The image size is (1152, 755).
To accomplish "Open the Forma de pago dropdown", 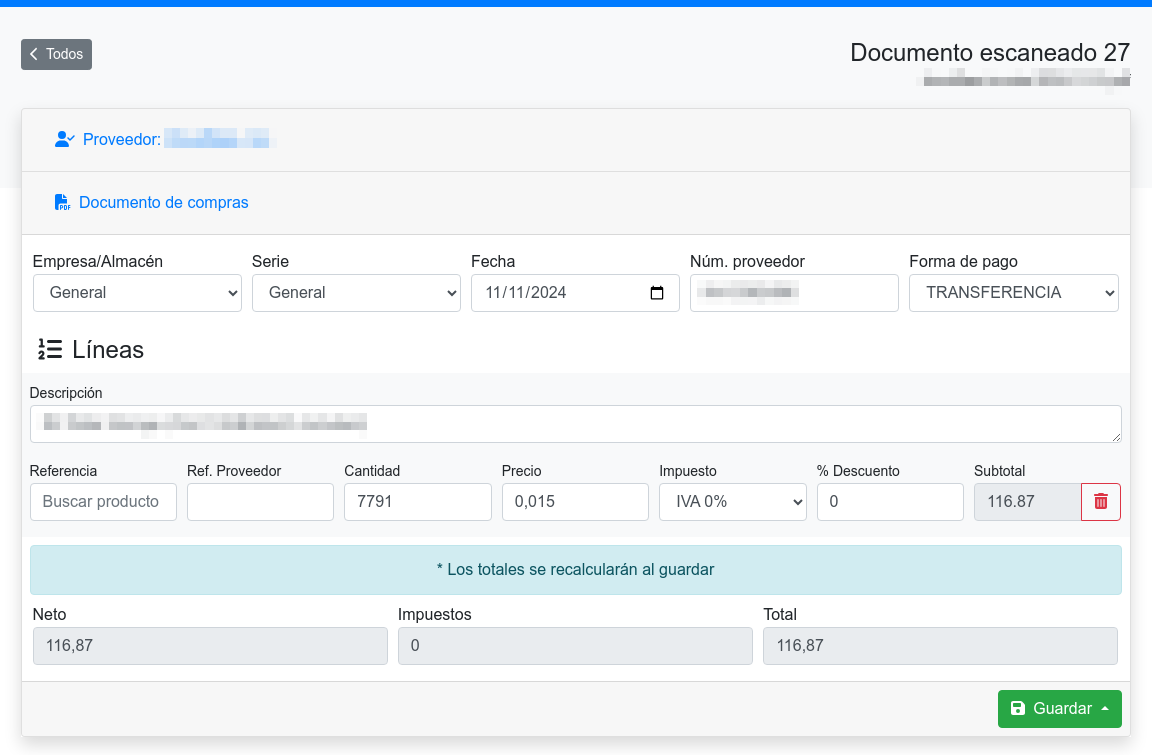I will tap(1014, 293).
